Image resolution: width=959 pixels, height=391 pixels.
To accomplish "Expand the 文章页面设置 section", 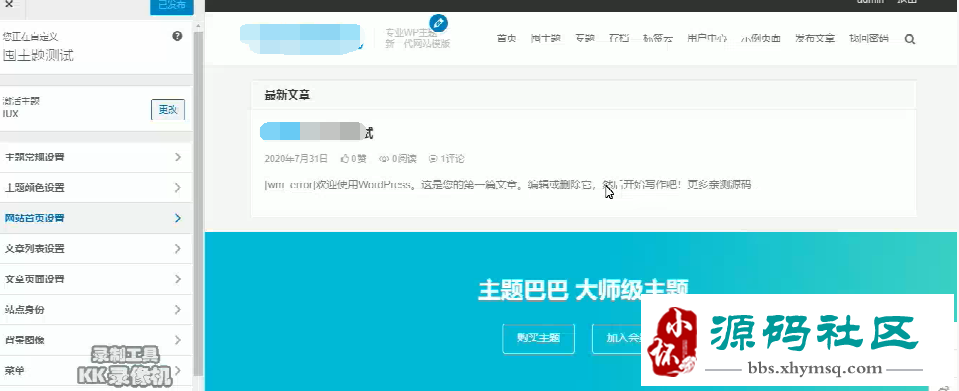I will (x=97, y=279).
